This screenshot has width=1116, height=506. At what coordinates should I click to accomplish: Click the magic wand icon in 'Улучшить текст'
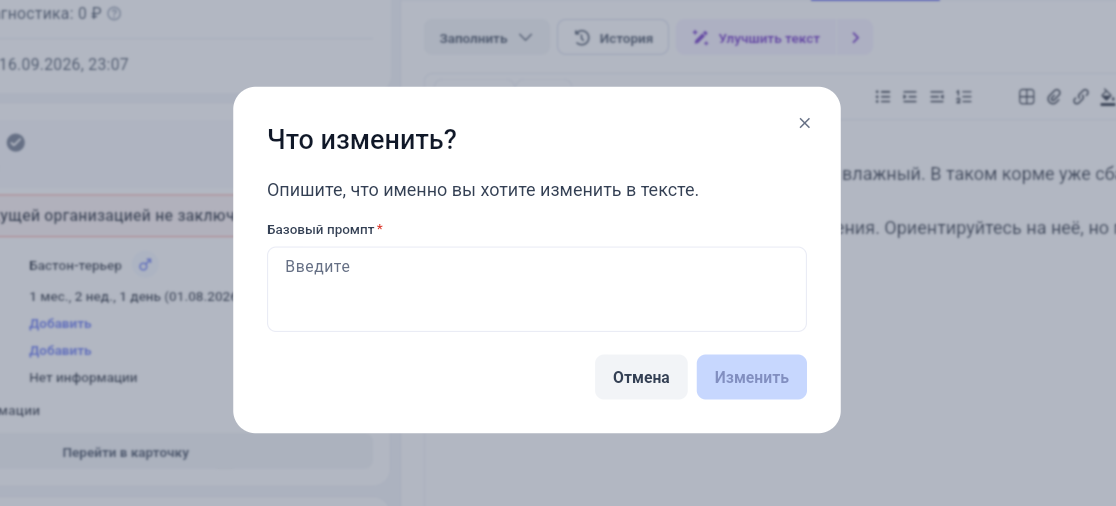pyautogui.click(x=701, y=38)
